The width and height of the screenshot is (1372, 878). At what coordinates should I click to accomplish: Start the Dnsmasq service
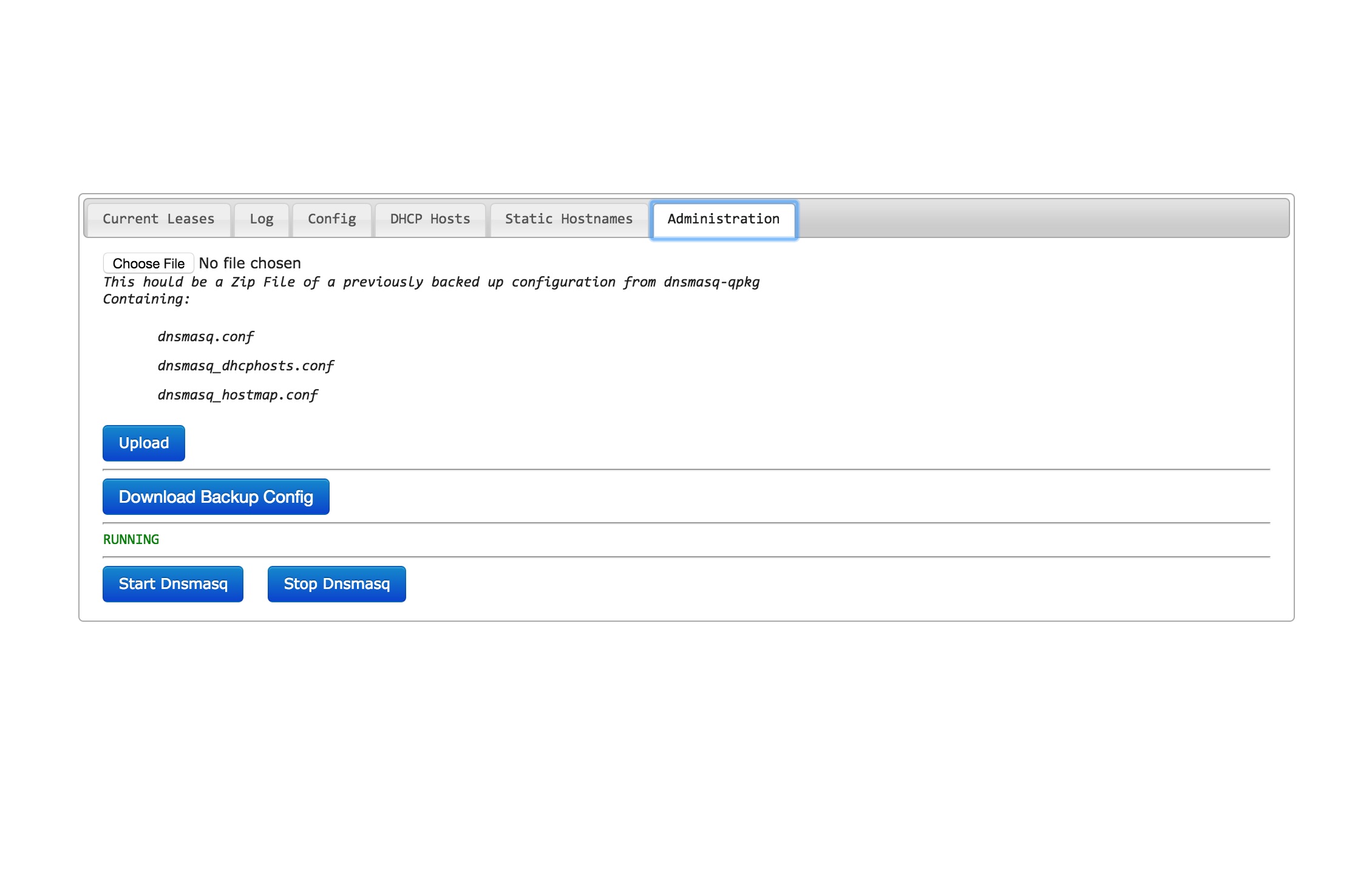click(173, 584)
